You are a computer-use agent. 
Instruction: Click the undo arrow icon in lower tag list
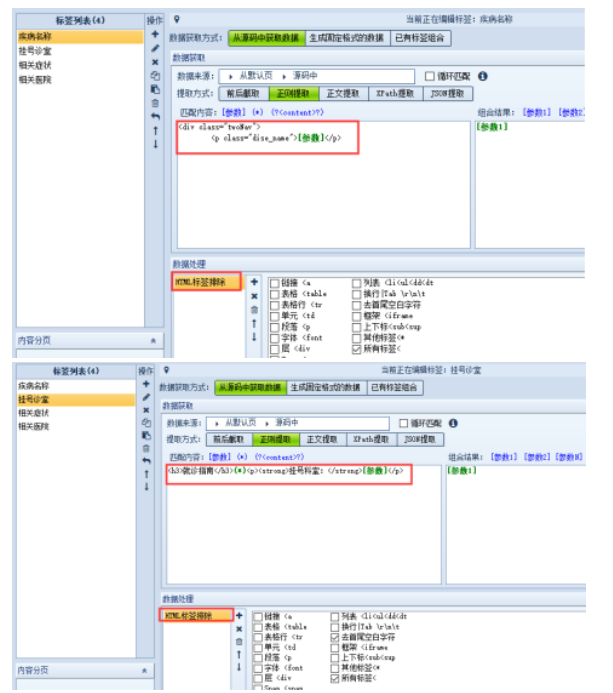154,463
